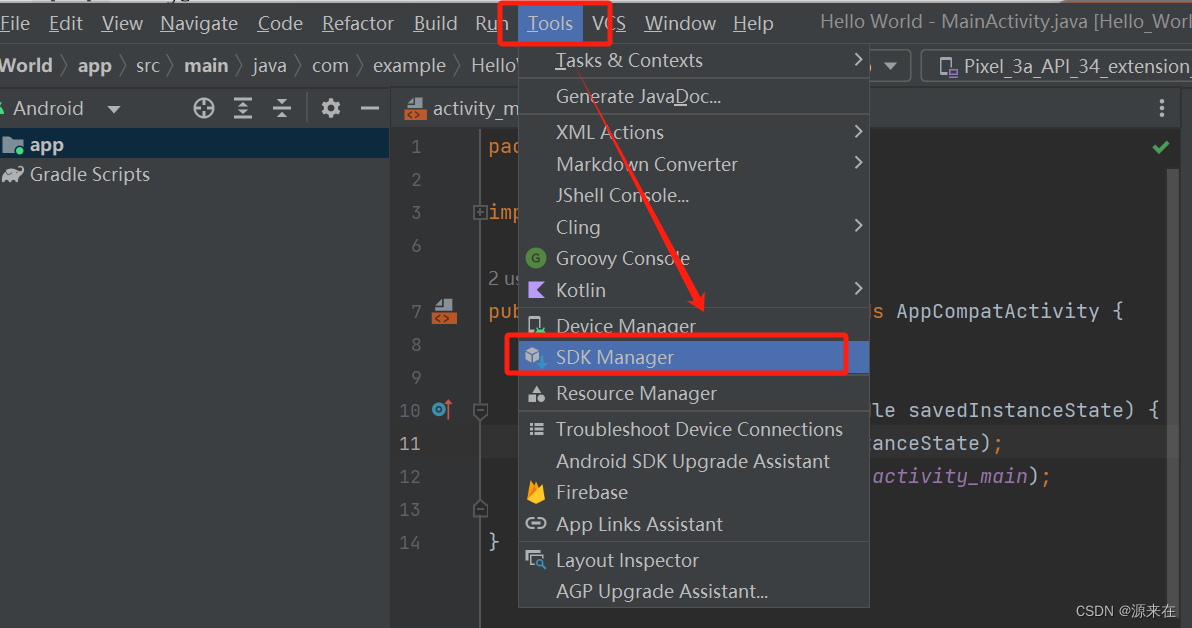The height and width of the screenshot is (628, 1192).
Task: Select Troubleshoot Device Connections
Action: click(x=693, y=430)
